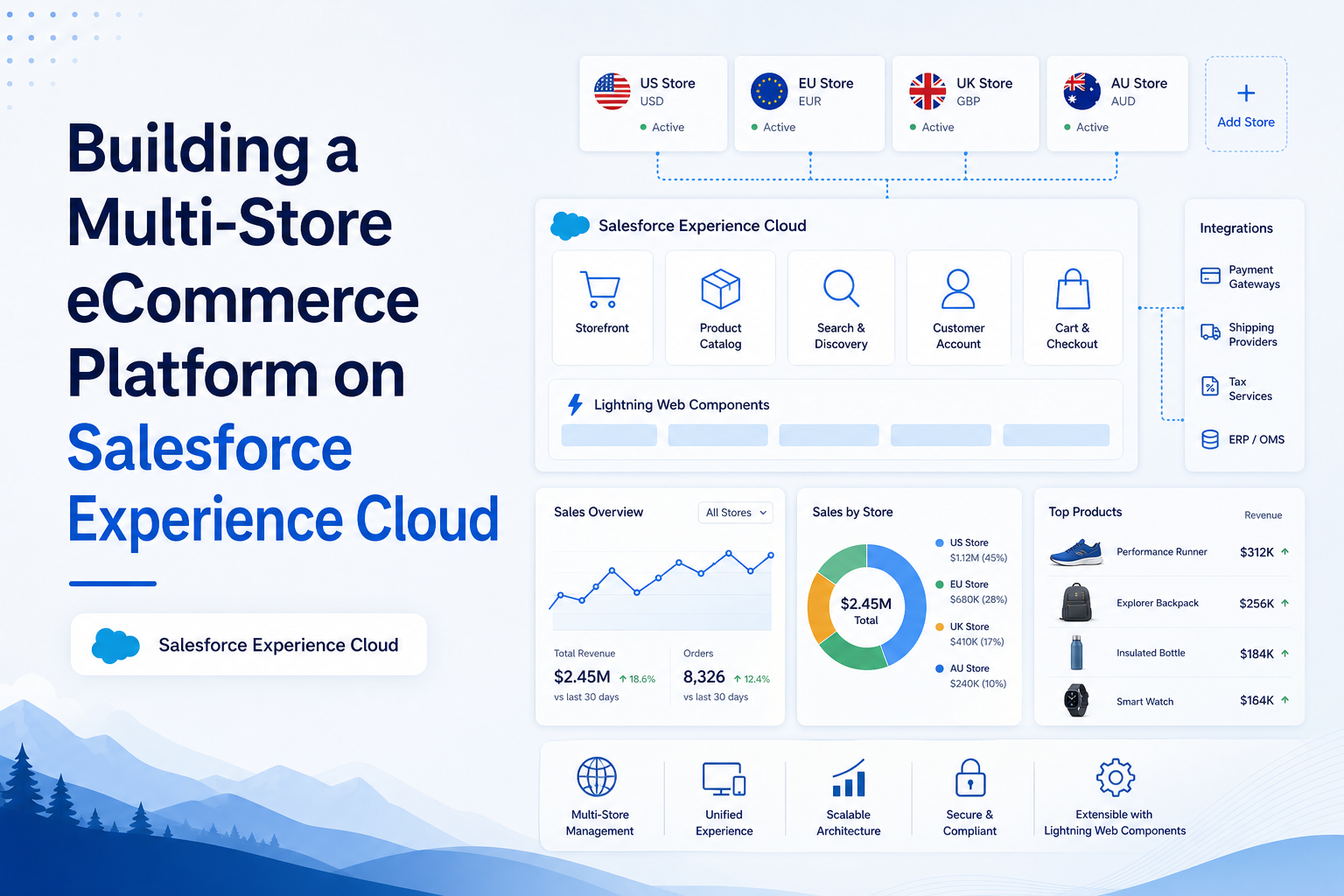The image size is (1344, 896).
Task: Click the EU Store flag icon
Action: 769,91
